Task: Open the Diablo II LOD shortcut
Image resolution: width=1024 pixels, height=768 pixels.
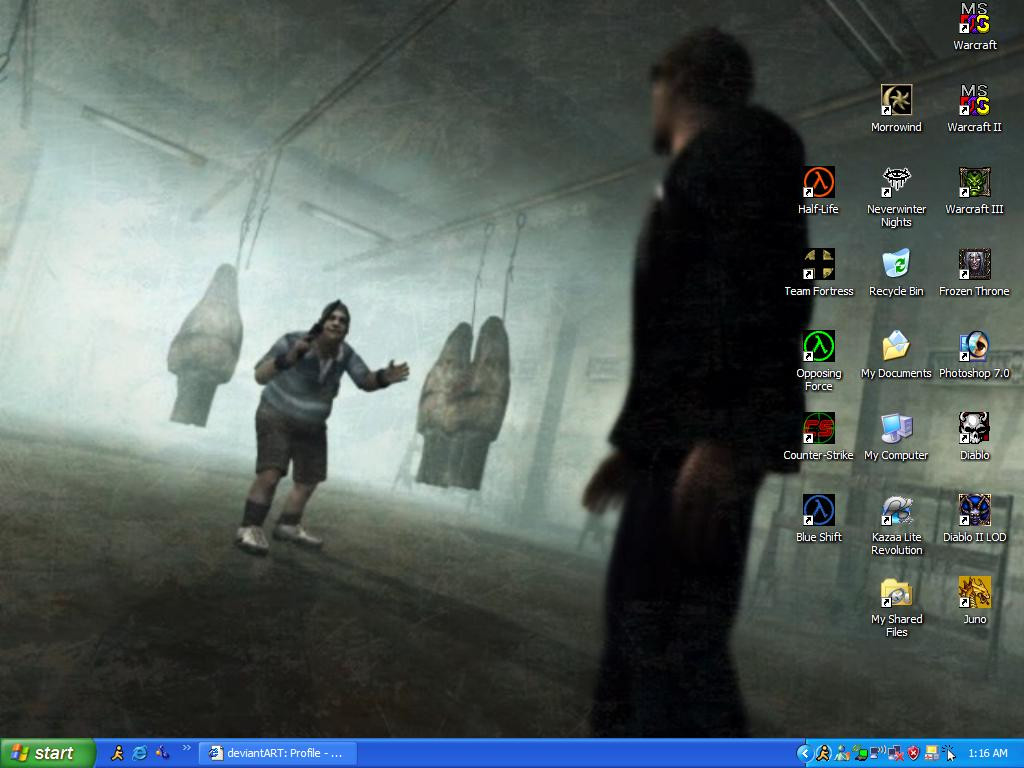Action: 974,519
